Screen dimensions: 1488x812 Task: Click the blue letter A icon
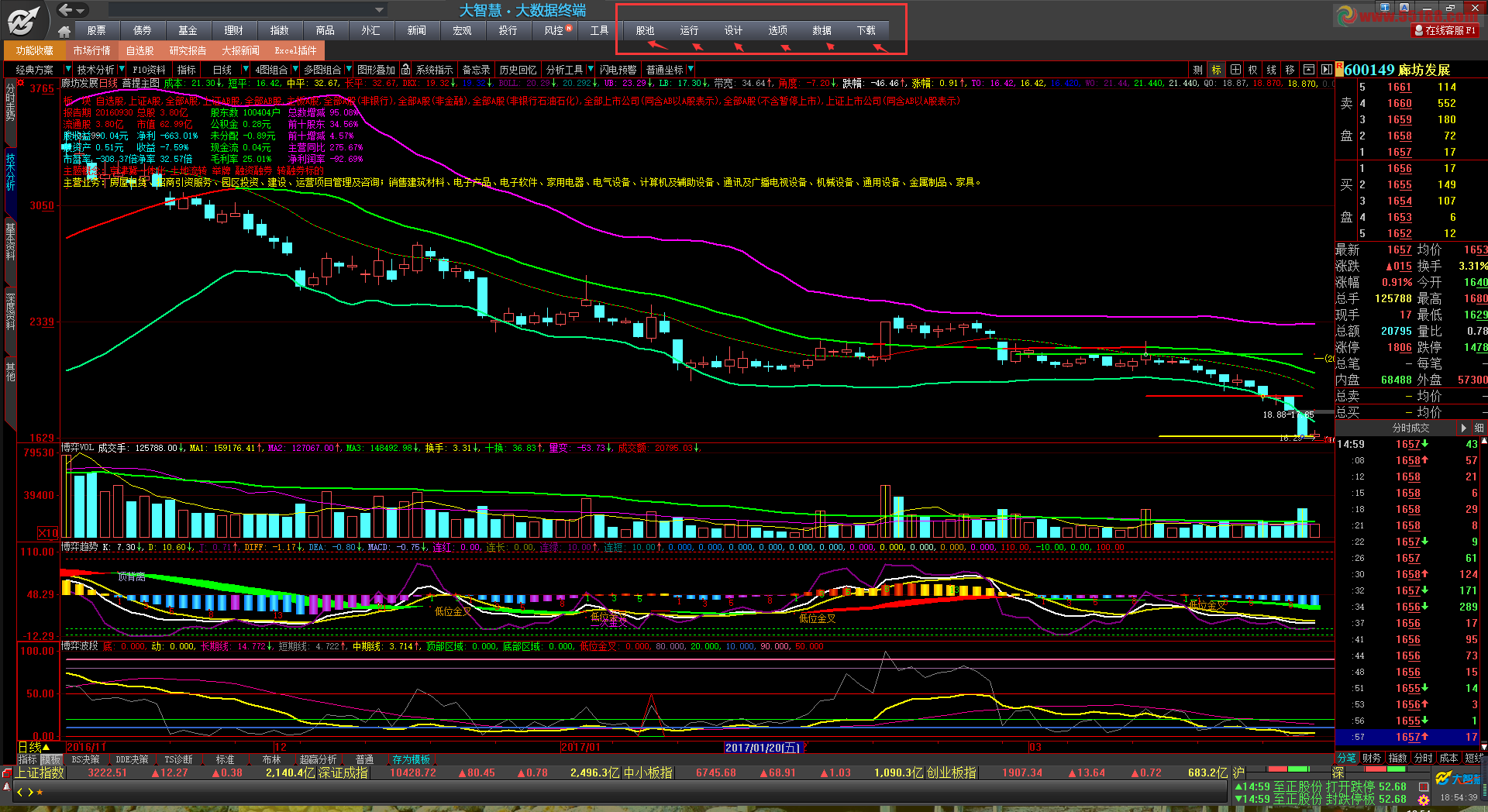click(x=1404, y=7)
